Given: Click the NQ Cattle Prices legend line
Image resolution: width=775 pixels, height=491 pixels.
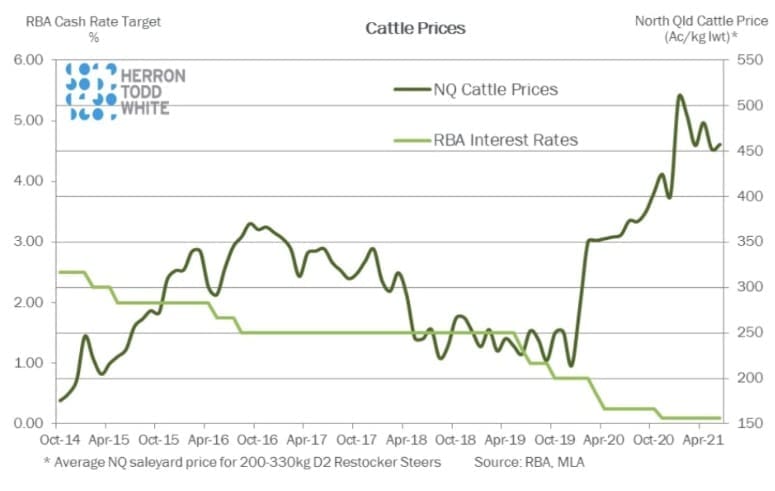Looking at the screenshot, I should (x=412, y=89).
